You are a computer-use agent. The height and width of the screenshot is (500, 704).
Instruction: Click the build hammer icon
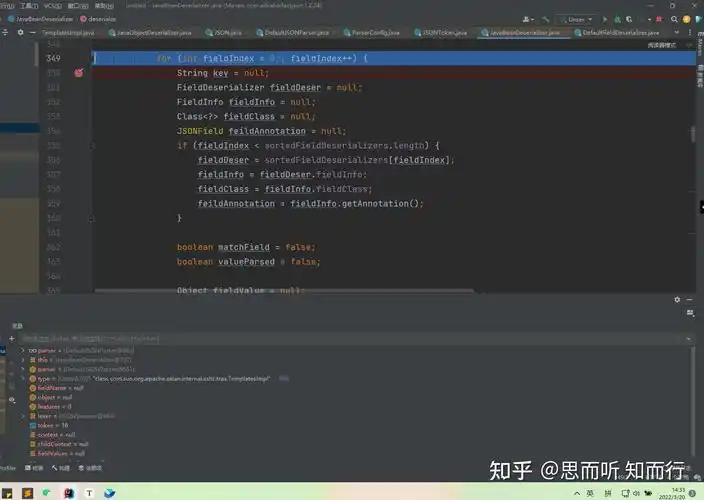click(x=546, y=19)
